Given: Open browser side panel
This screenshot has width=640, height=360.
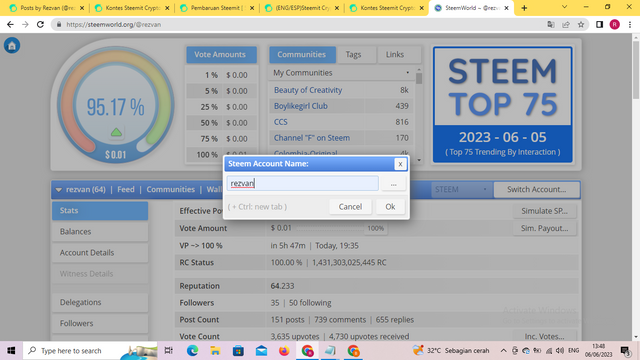Looking at the screenshot, I should coord(599,24).
